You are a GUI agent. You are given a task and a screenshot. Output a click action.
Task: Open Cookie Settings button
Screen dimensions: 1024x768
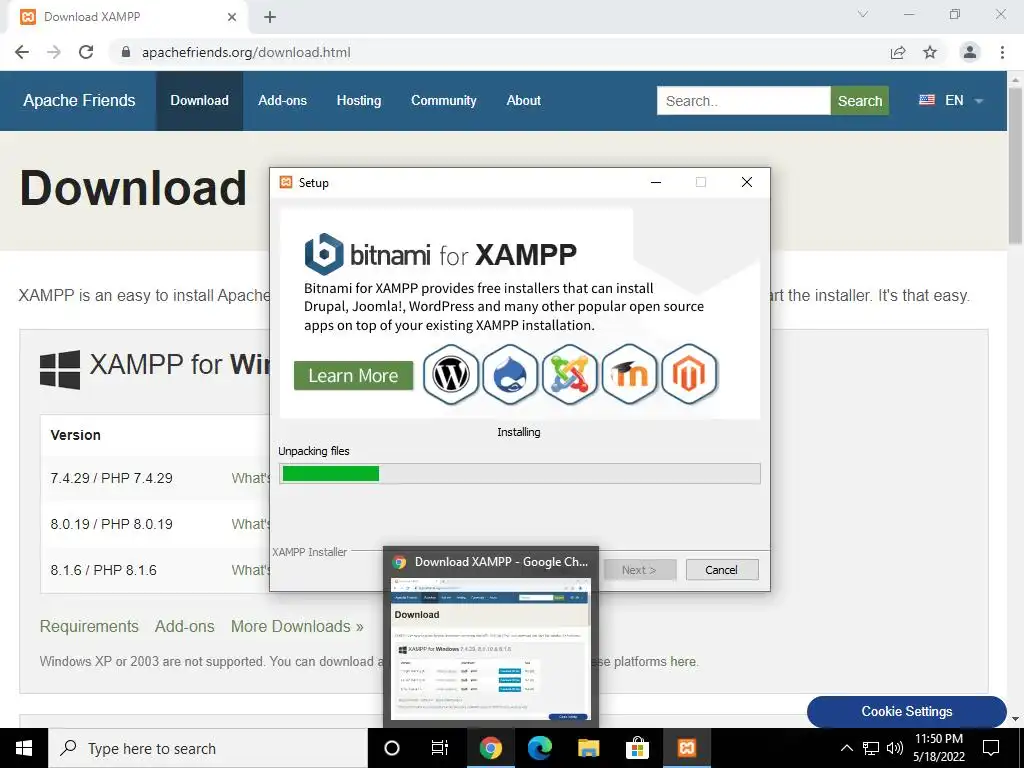point(906,711)
